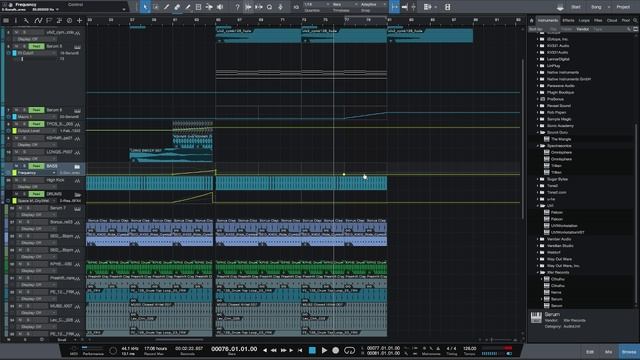Click the Browse view button
Viewport: 640px width, 360px height.
pos(629,351)
